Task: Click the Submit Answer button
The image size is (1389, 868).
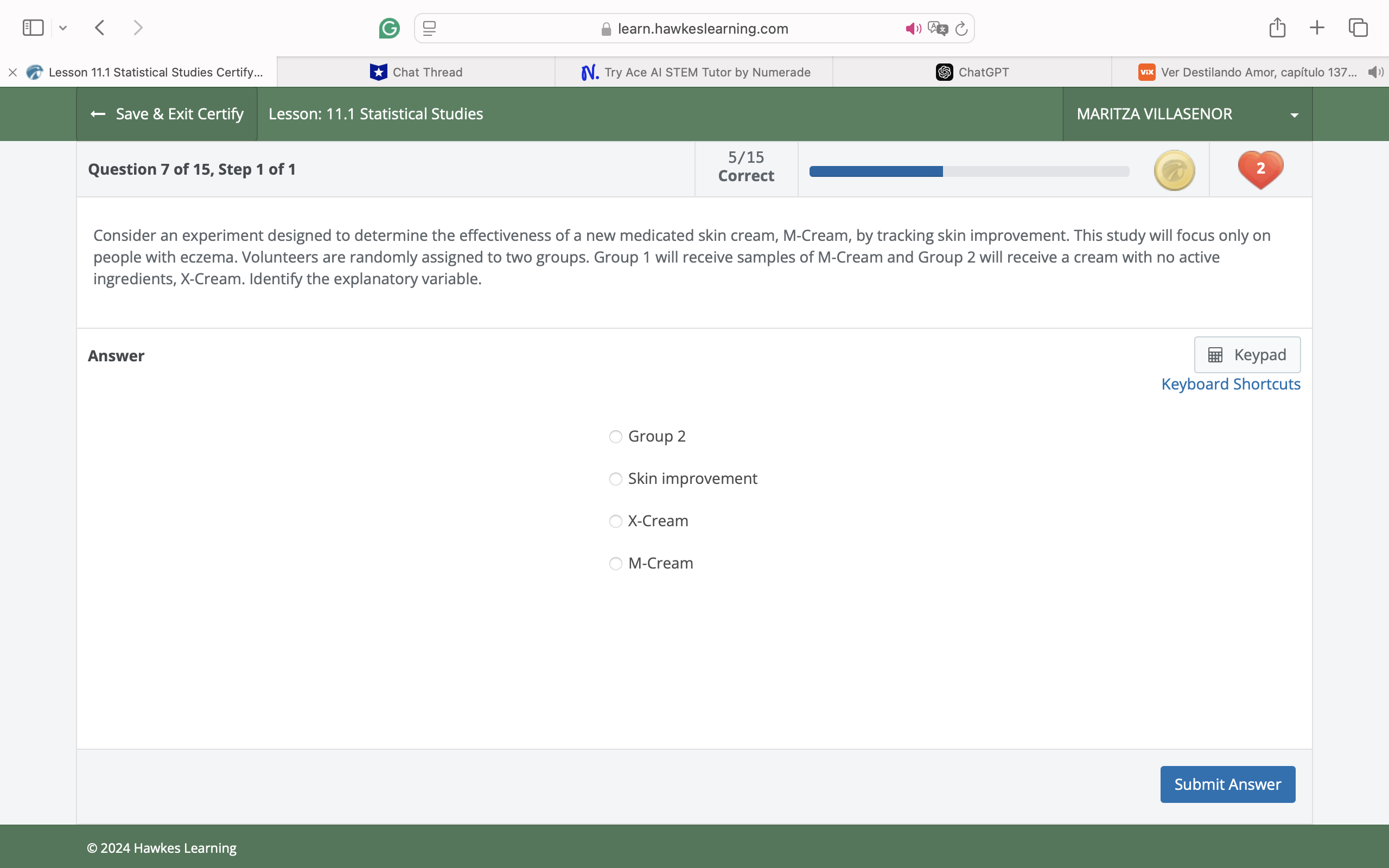Action: 1227,784
